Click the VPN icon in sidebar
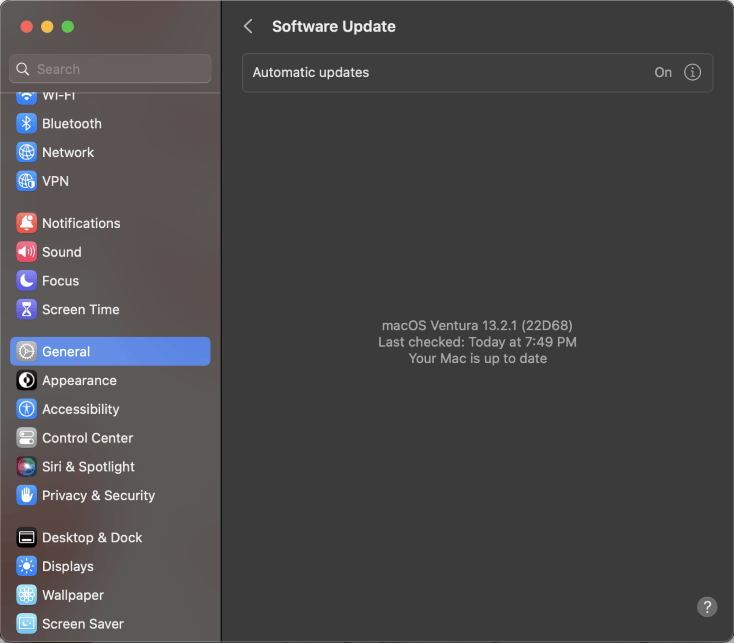Screen dimensions: 734x643 coord(26,181)
